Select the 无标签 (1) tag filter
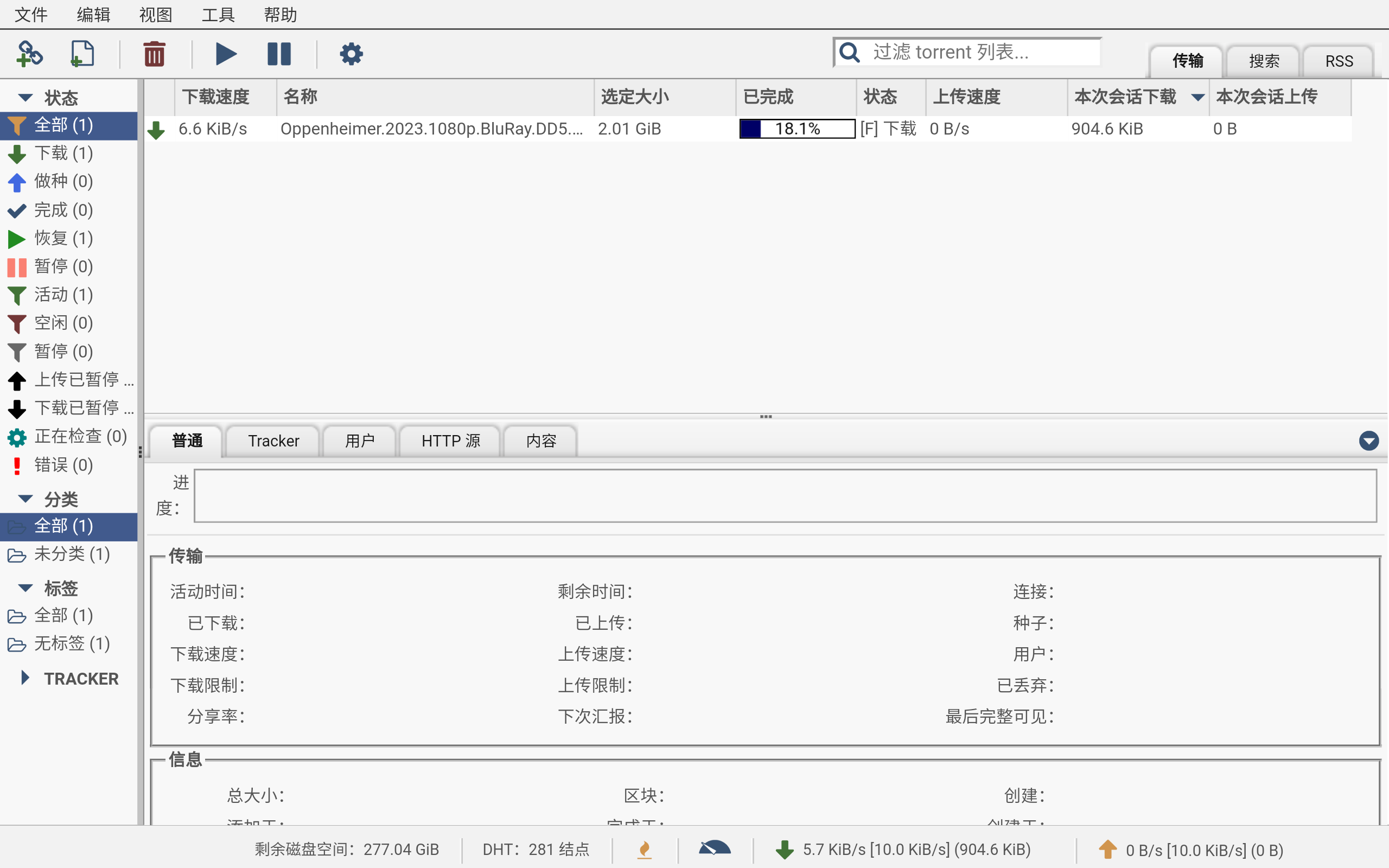Viewport: 1389px width, 868px height. [69, 643]
